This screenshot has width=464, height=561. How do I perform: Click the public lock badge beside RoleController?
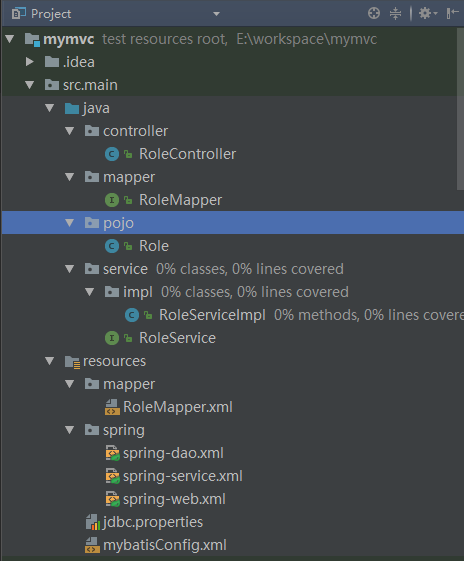point(128,154)
